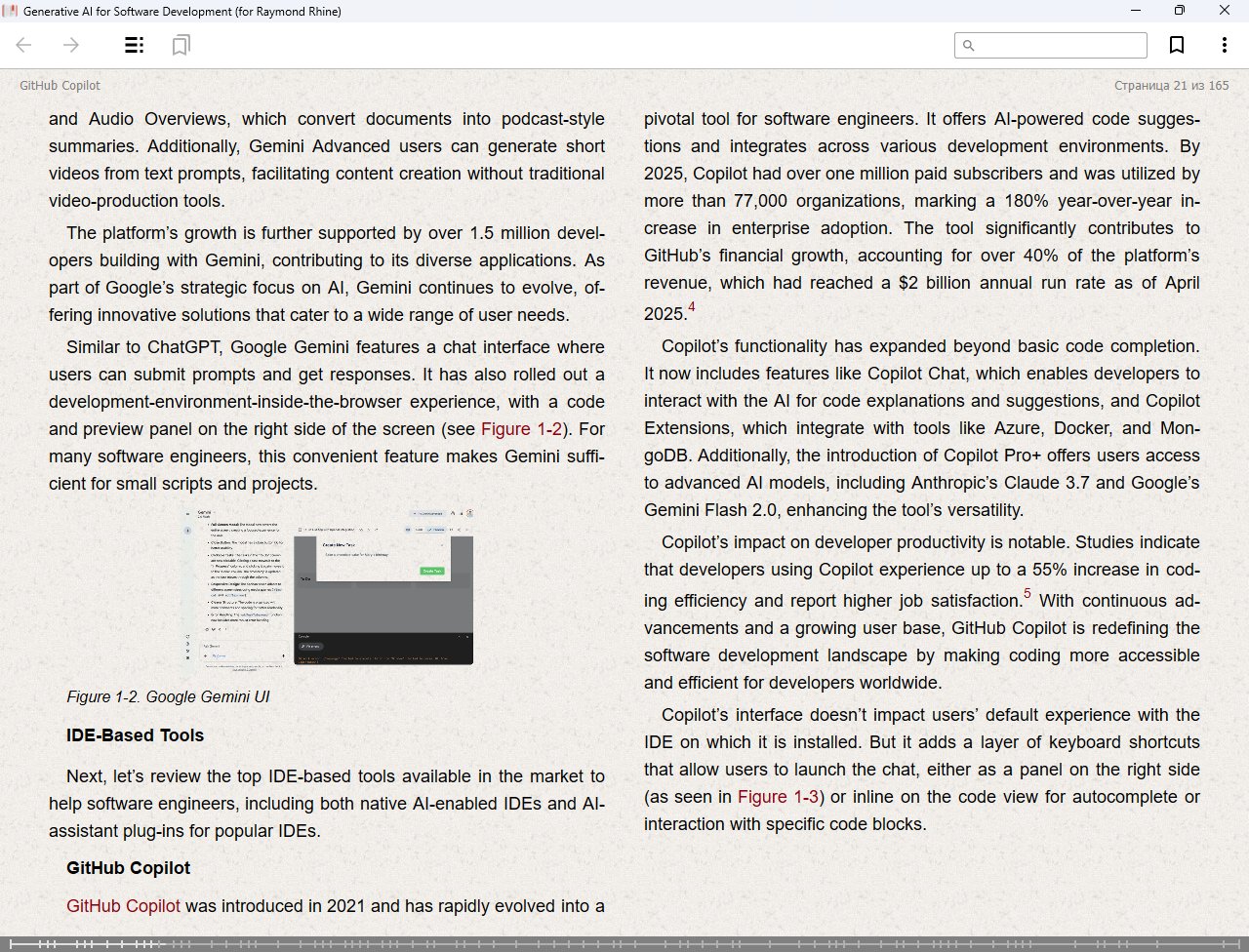Click the forward navigation arrow
The height and width of the screenshot is (952, 1249).
(x=71, y=45)
